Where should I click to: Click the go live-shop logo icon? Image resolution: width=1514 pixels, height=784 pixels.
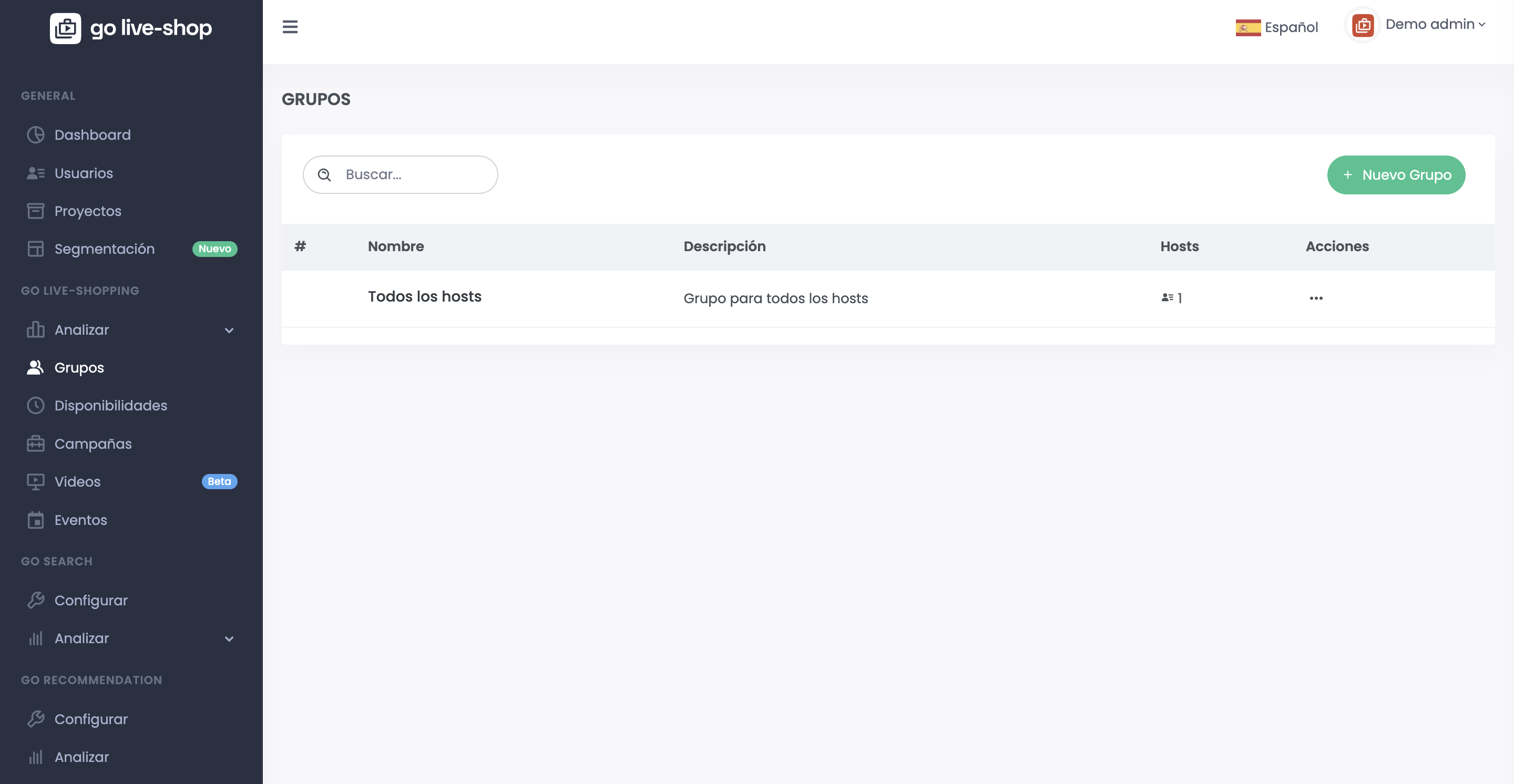pos(65,28)
